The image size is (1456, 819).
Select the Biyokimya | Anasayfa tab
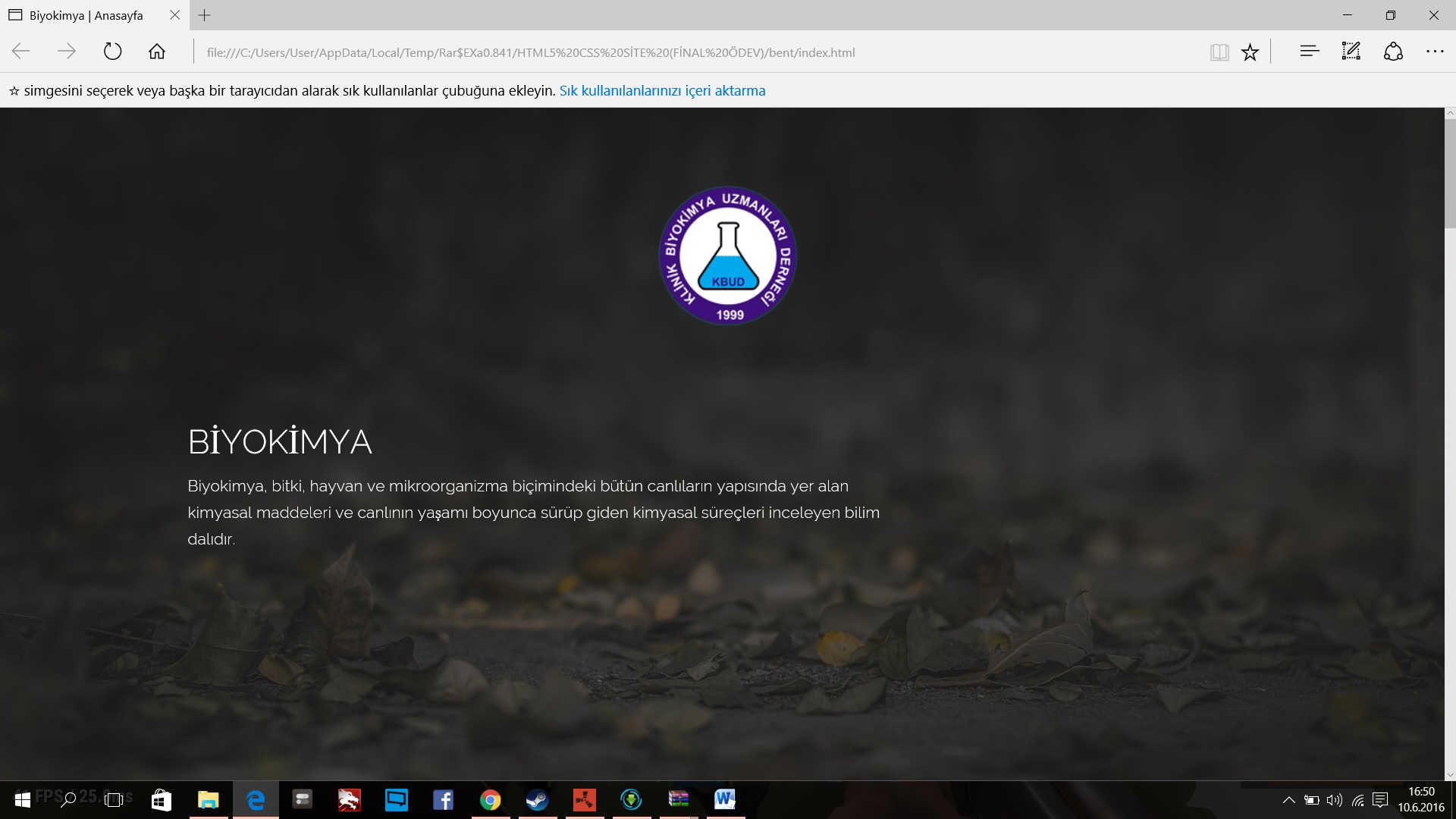coord(86,15)
